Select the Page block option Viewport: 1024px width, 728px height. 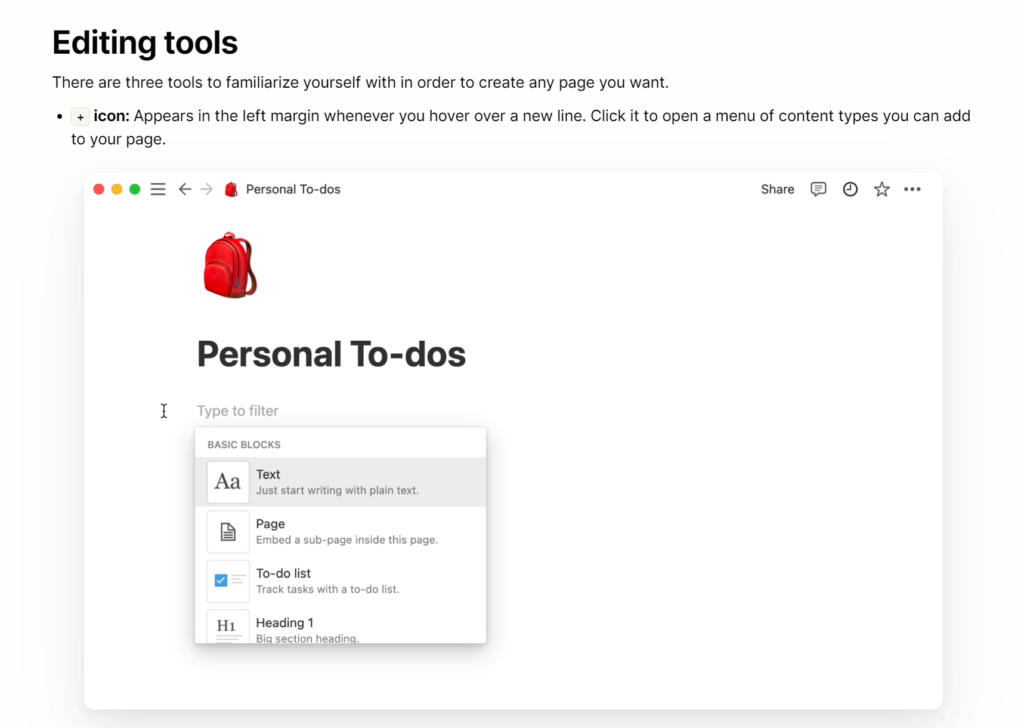(x=340, y=531)
